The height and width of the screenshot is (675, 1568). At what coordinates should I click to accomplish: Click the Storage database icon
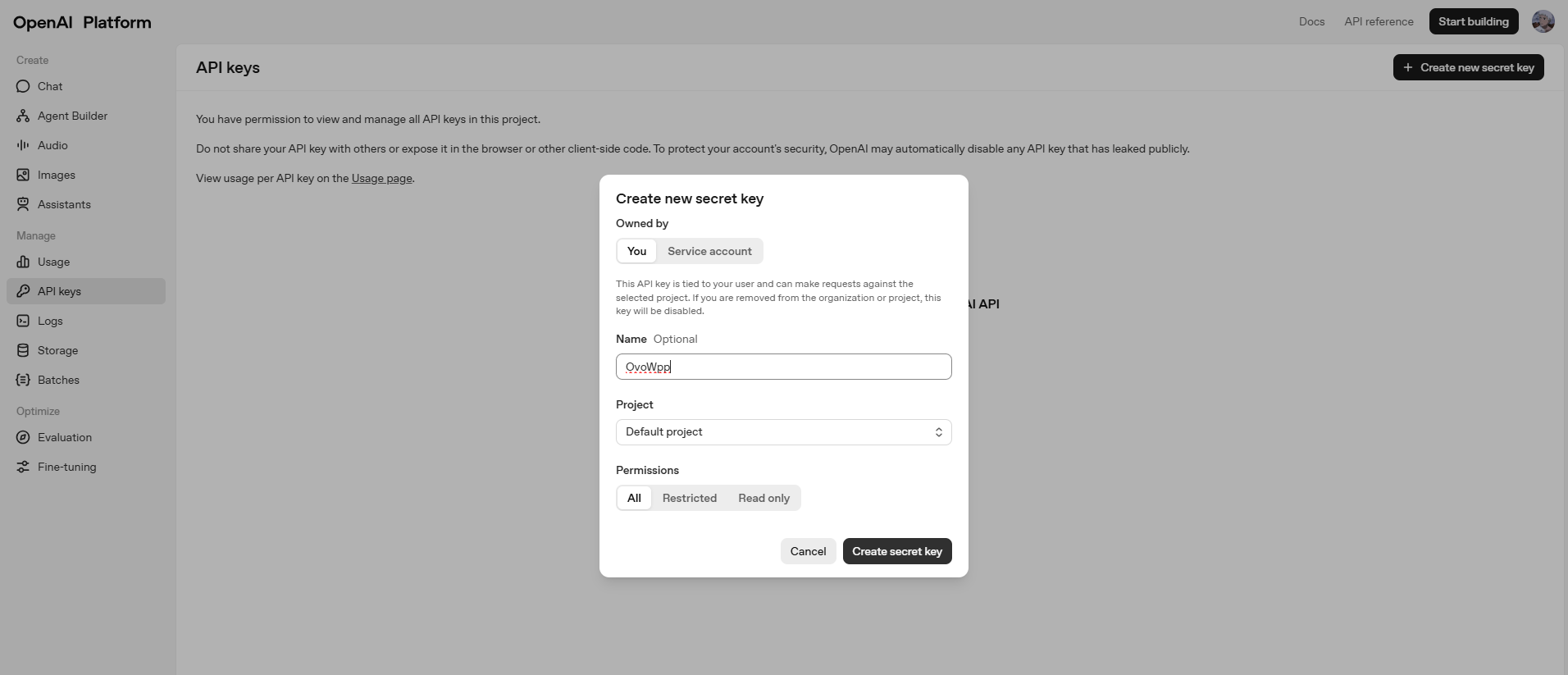pyautogui.click(x=23, y=350)
